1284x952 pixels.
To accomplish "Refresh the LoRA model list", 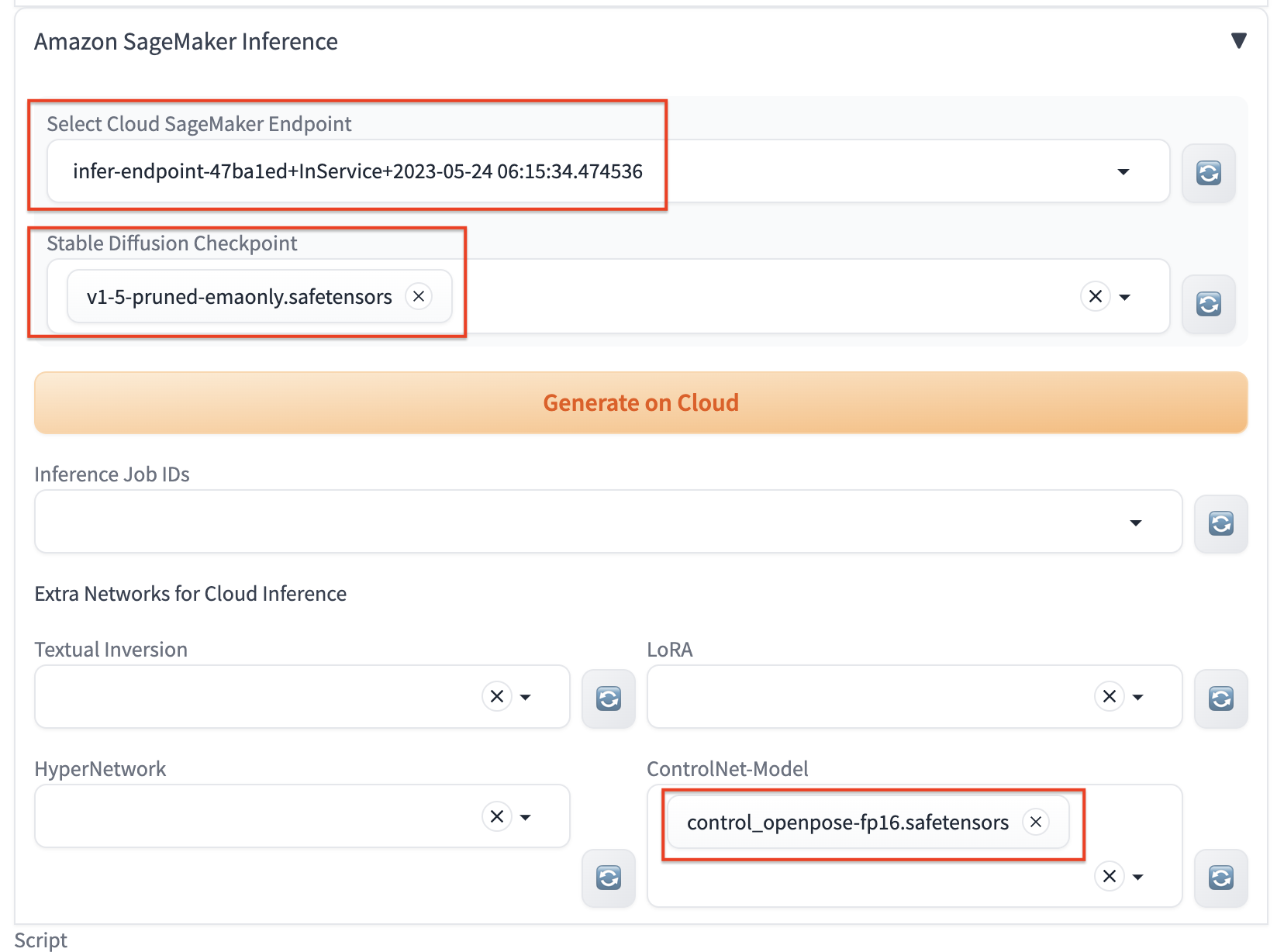I will click(x=1220, y=698).
